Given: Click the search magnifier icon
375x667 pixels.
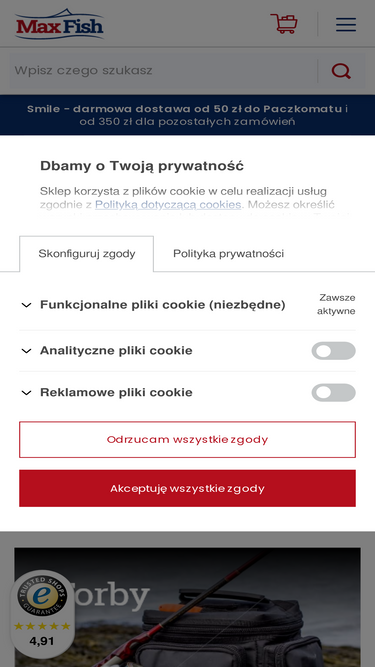Looking at the screenshot, I should [x=341, y=71].
